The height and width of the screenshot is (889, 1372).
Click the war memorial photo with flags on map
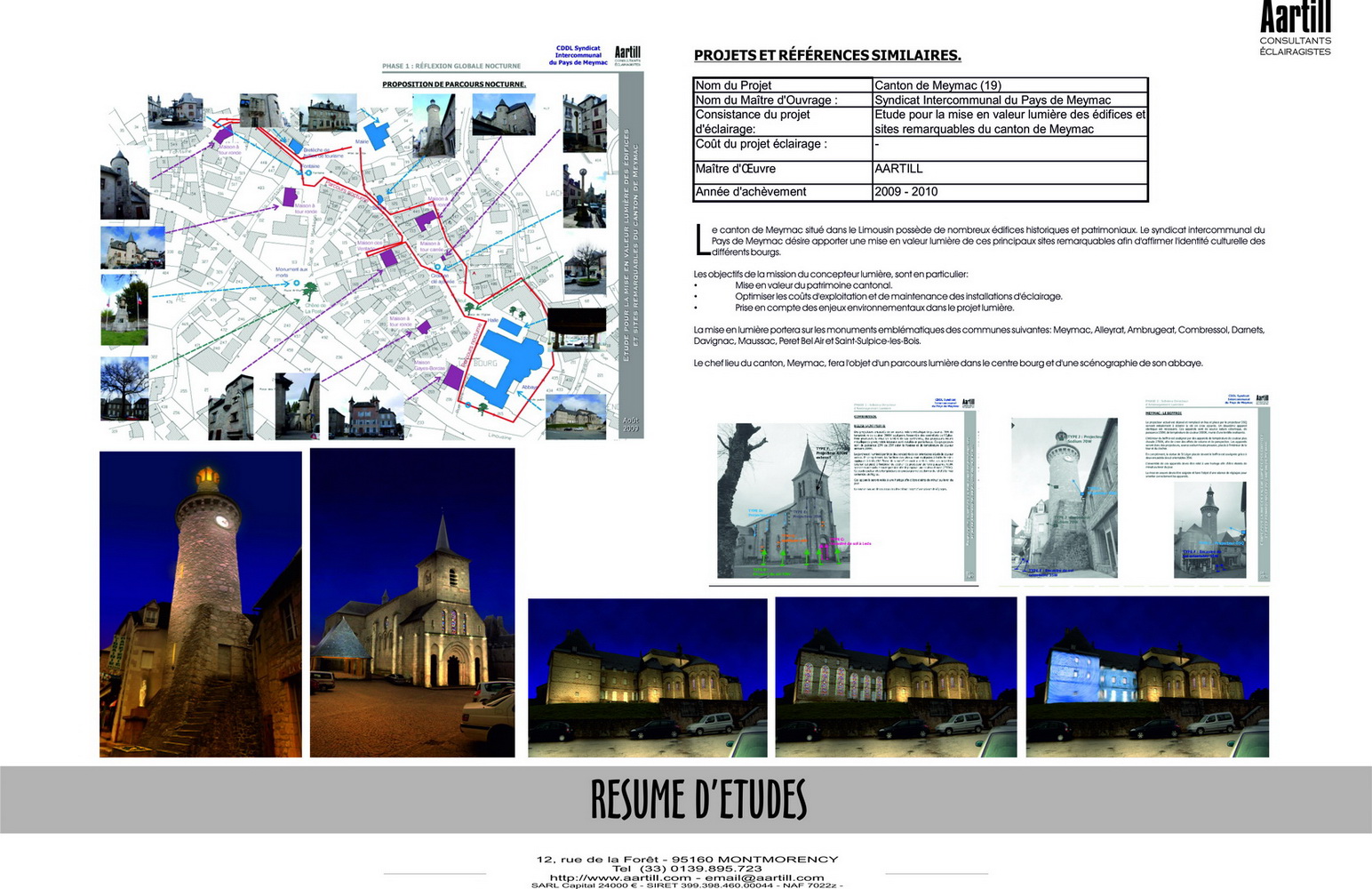(x=124, y=309)
